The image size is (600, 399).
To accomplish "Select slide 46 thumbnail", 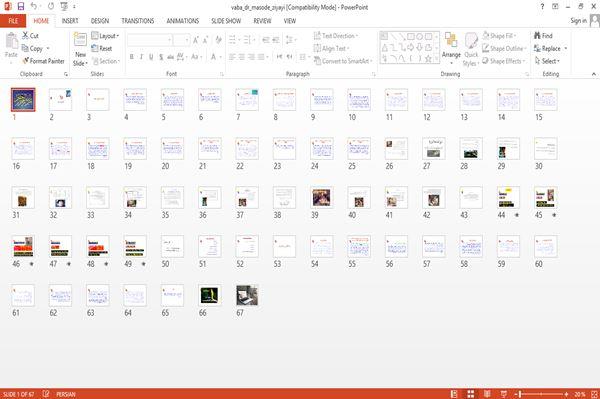I will tap(23, 246).
